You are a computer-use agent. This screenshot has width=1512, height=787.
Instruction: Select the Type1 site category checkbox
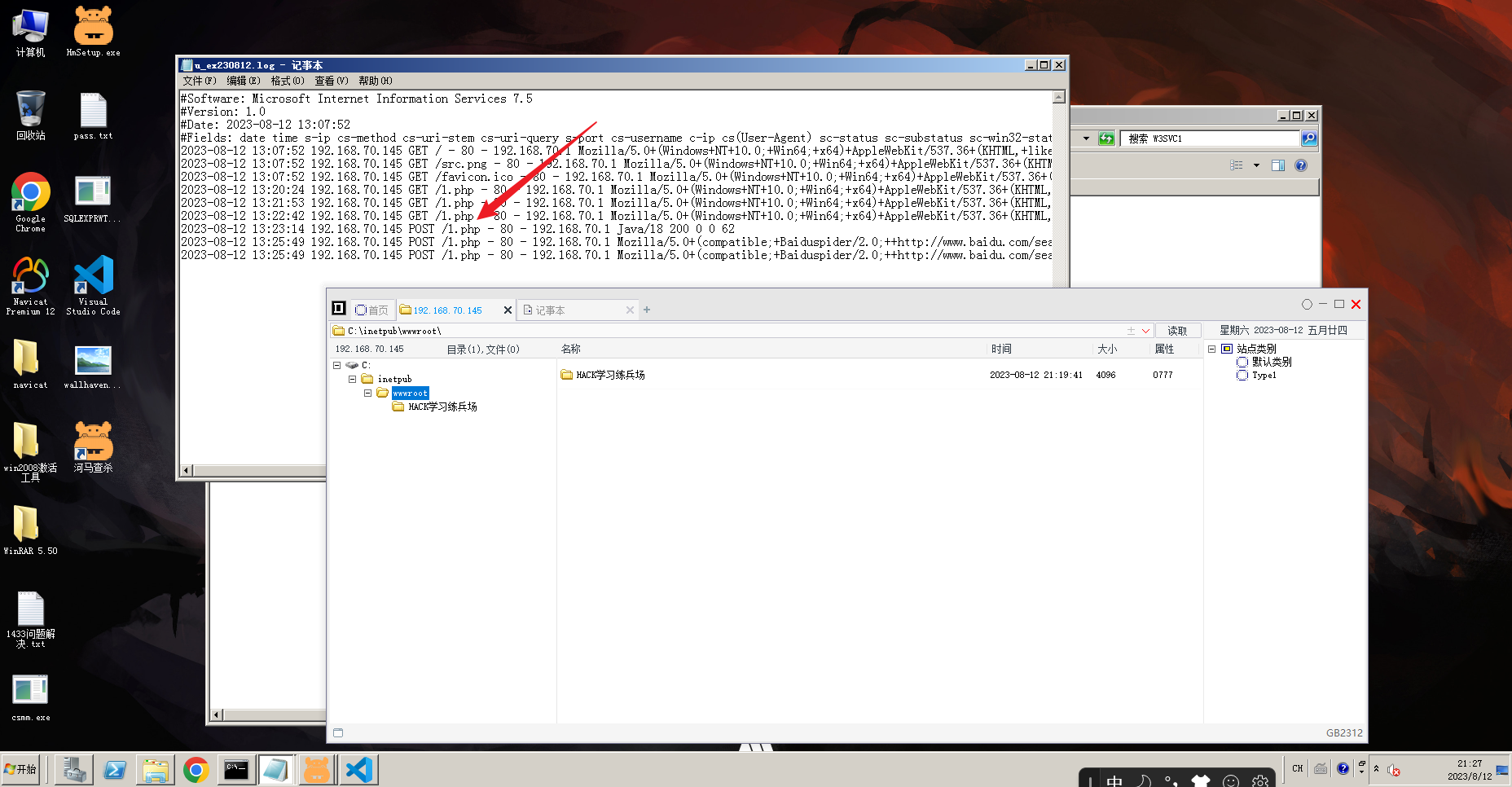1242,376
